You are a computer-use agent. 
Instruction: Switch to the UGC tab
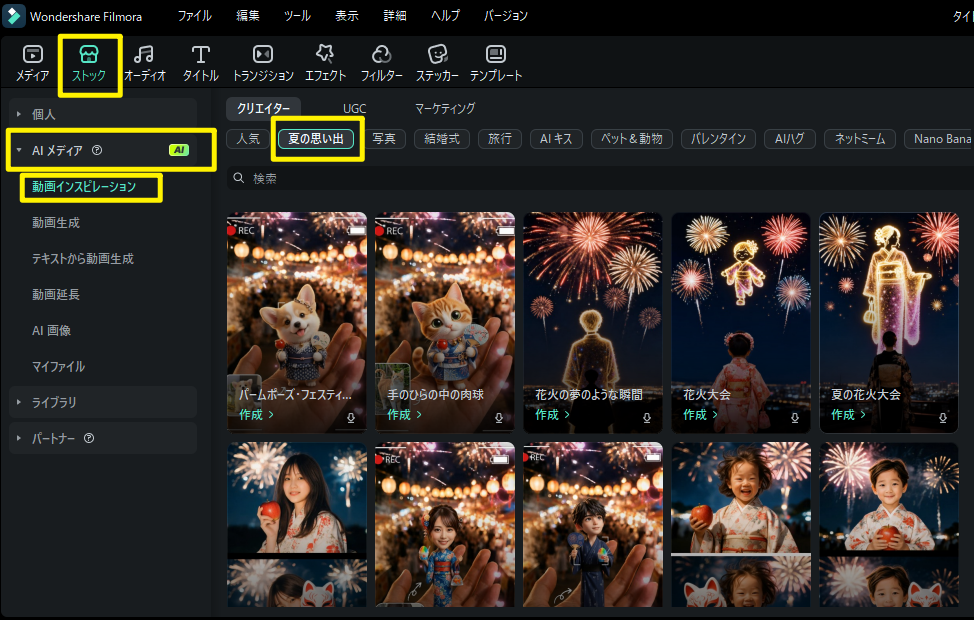coord(354,108)
